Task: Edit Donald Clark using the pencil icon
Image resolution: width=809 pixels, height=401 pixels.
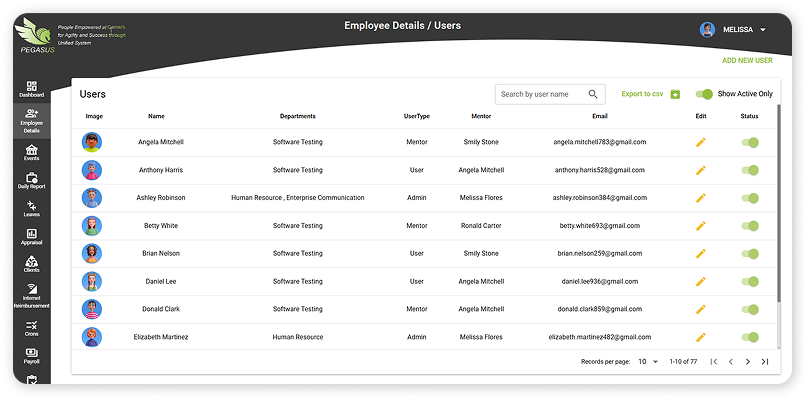Action: click(701, 309)
